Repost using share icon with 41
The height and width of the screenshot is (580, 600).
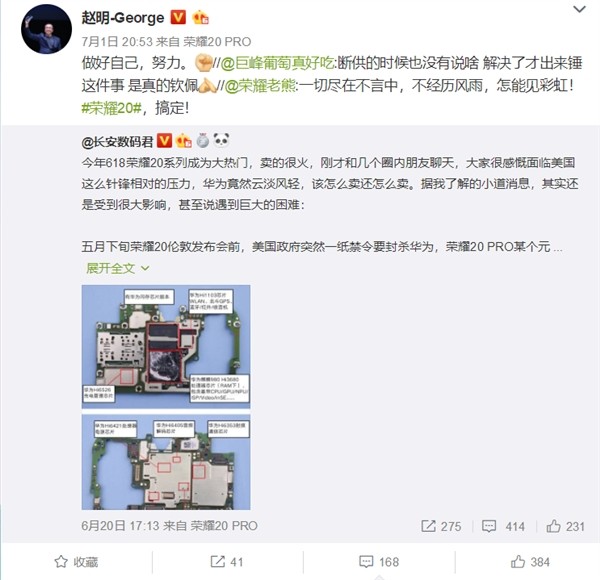click(x=227, y=562)
